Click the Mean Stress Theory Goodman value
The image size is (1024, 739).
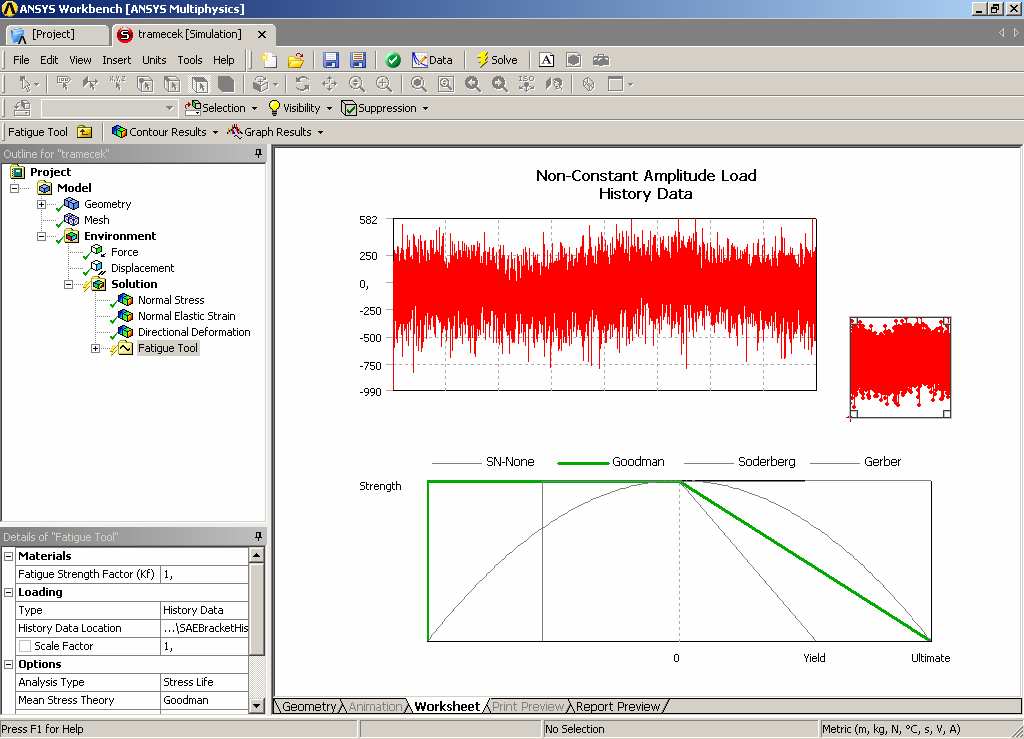[x=204, y=700]
